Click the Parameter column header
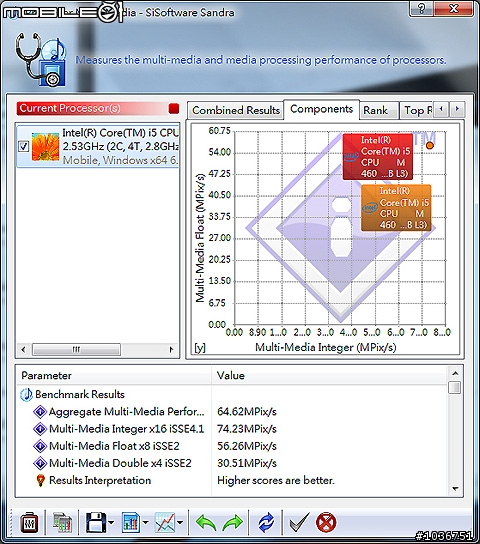 pos(114,375)
